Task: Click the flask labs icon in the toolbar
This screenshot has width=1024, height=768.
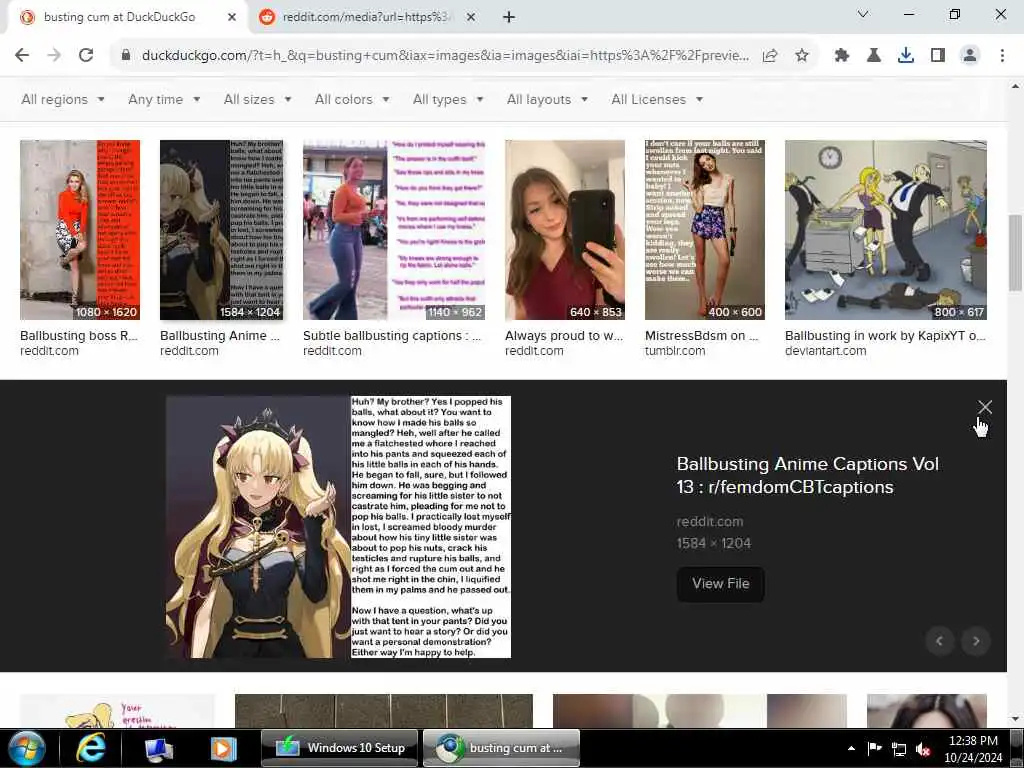Action: (x=874, y=56)
